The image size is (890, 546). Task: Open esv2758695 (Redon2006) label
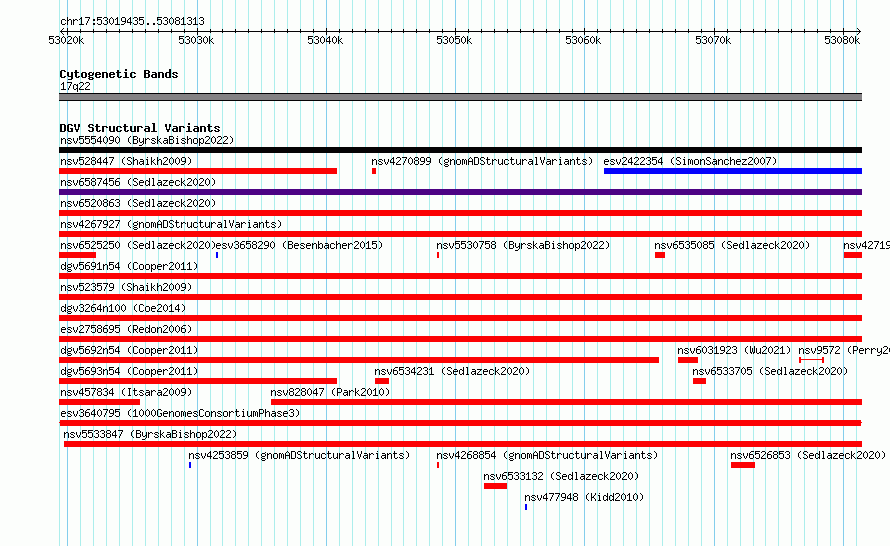click(126, 329)
